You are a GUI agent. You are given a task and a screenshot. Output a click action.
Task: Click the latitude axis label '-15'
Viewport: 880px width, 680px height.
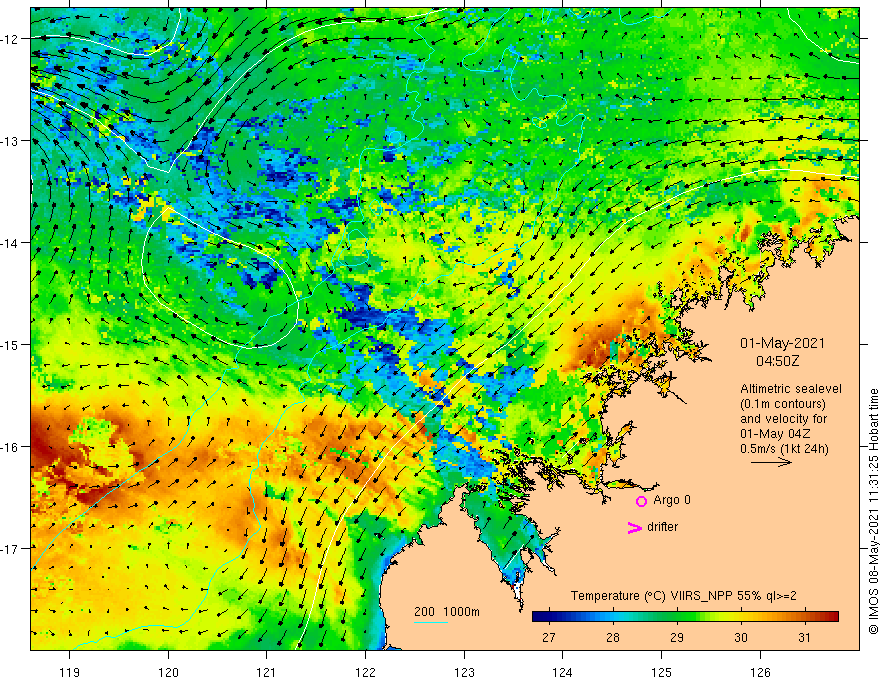pos(11,344)
